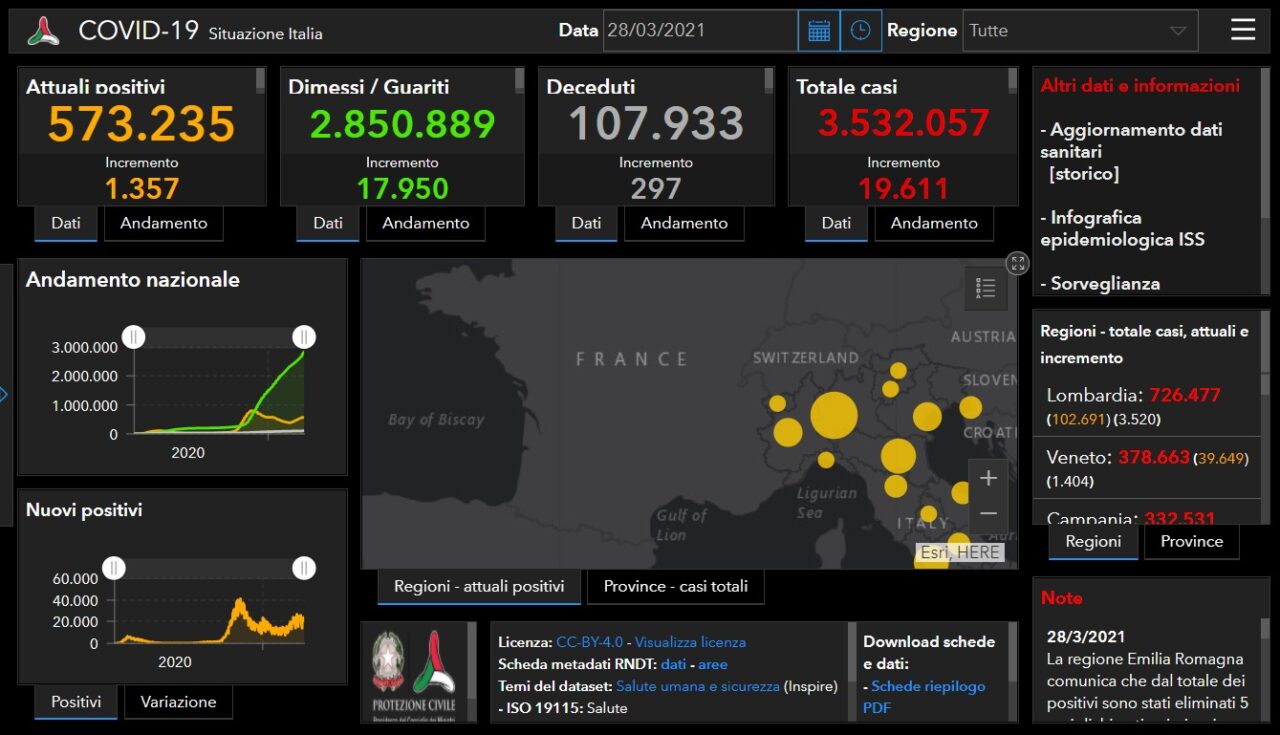Grab right handle of Nuovi positivi slider
1280x735 pixels.
click(x=304, y=568)
